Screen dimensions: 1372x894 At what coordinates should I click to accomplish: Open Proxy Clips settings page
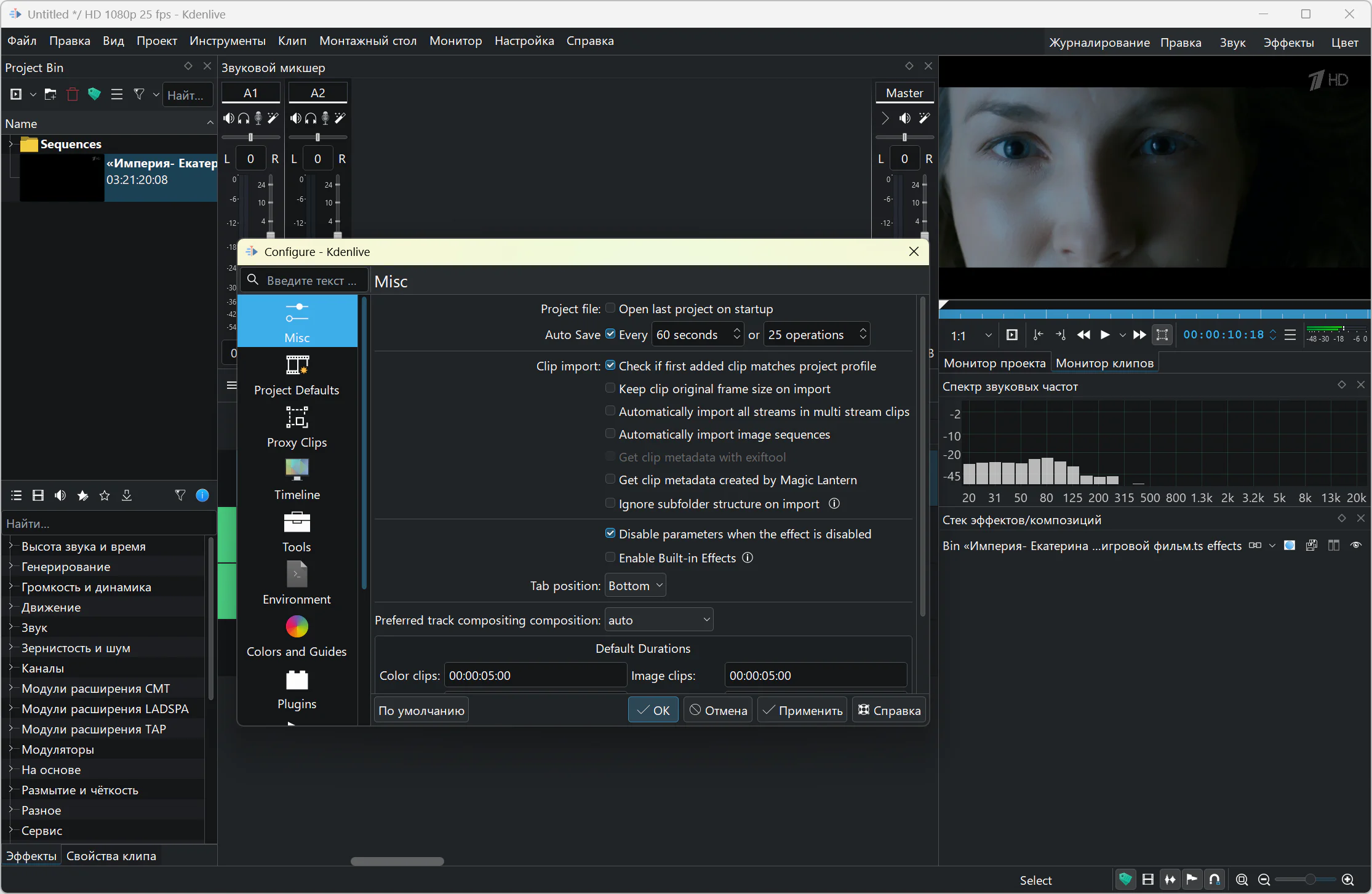pos(297,427)
